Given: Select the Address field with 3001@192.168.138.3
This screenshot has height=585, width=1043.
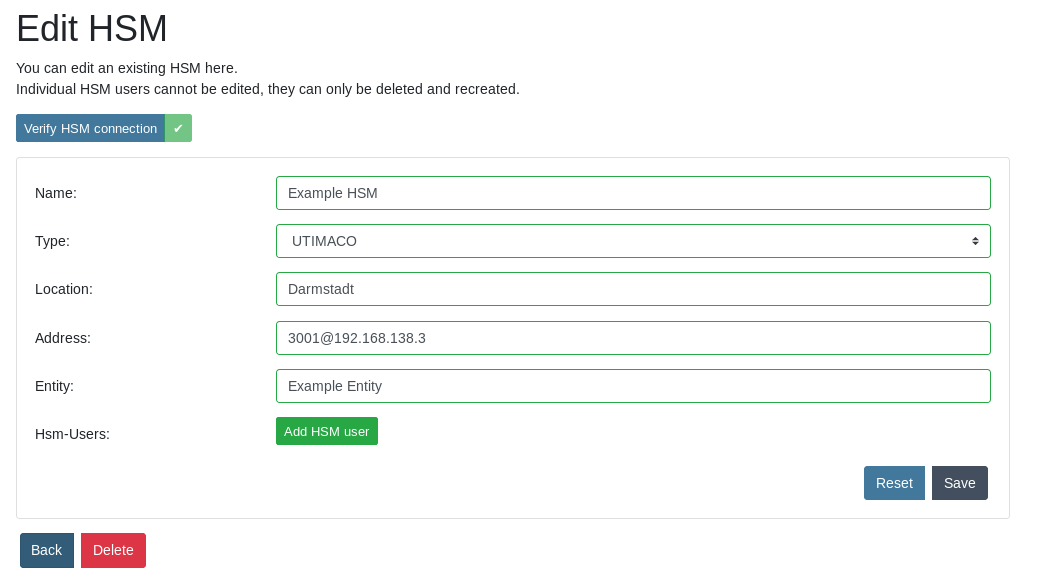Looking at the screenshot, I should point(632,338).
